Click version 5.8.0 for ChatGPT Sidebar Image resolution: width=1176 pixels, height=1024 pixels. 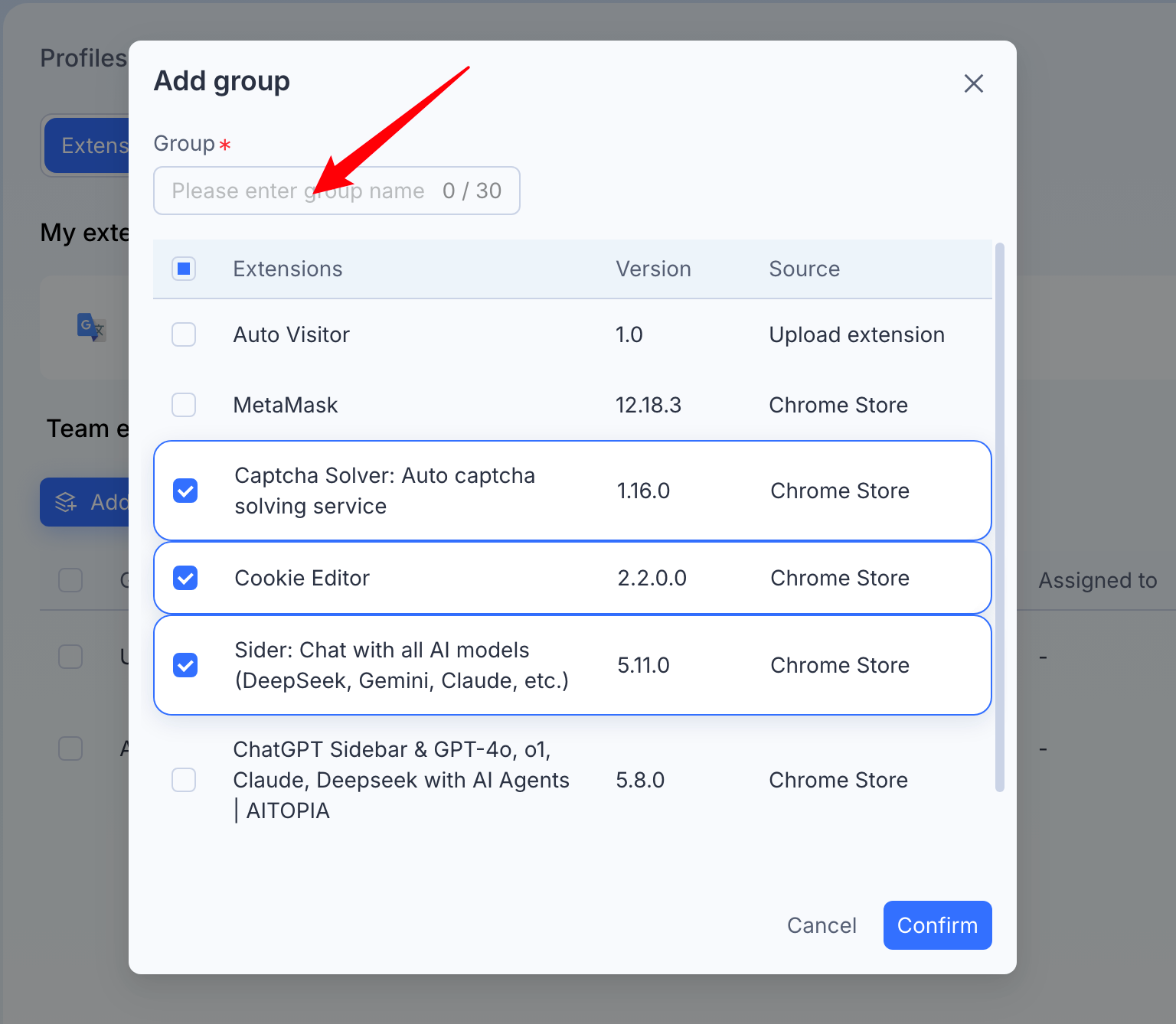(x=640, y=780)
